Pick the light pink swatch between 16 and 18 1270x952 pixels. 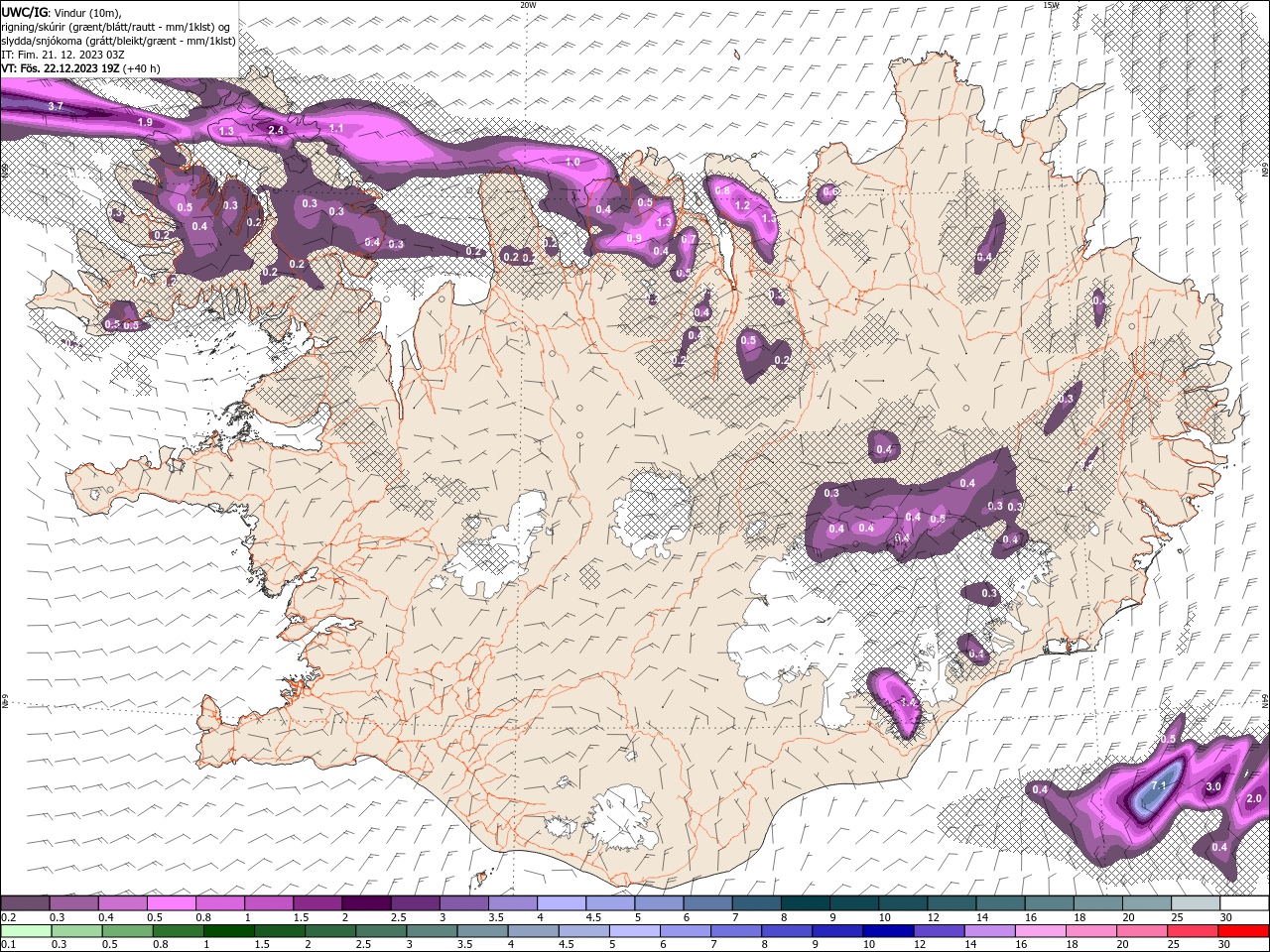coord(1041,931)
